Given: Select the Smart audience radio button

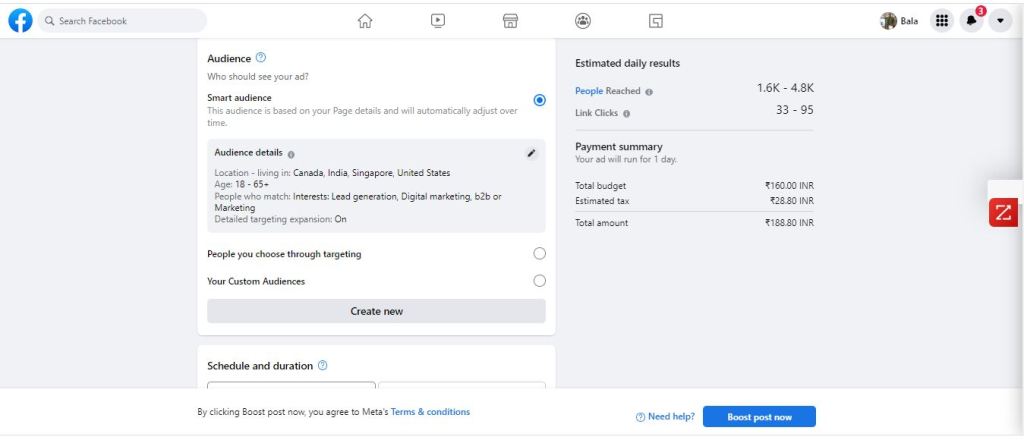Looking at the screenshot, I should pyautogui.click(x=540, y=100).
